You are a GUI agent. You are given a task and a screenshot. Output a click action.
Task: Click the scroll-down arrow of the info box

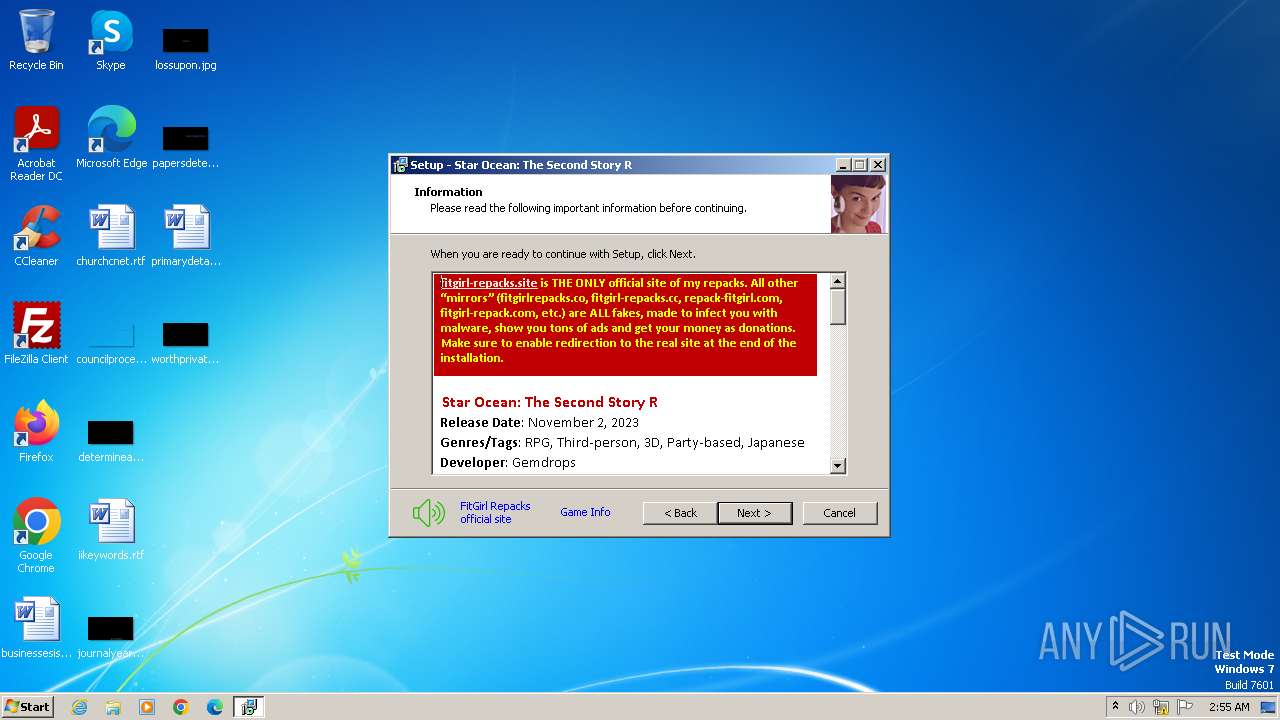tap(838, 465)
